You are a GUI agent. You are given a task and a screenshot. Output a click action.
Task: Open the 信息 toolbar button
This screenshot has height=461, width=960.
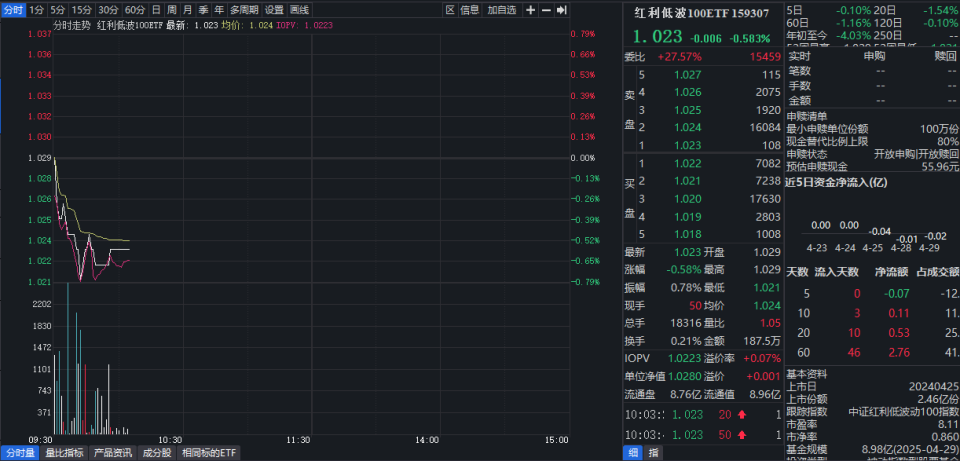470,10
